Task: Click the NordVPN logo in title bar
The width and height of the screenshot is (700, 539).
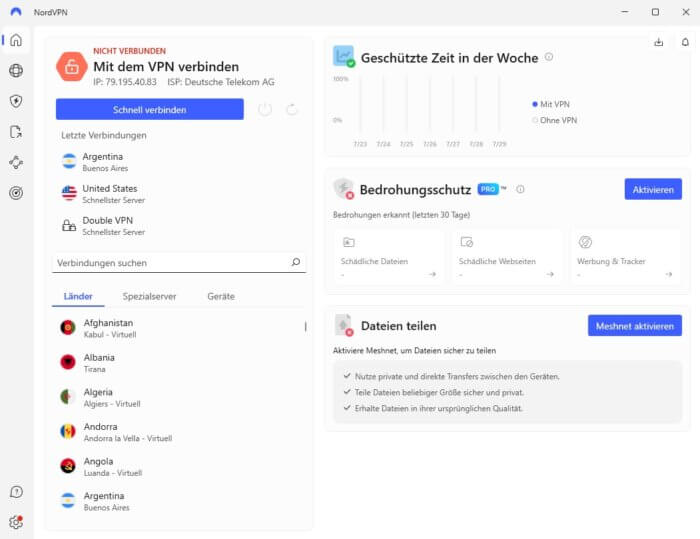Action: [16, 12]
